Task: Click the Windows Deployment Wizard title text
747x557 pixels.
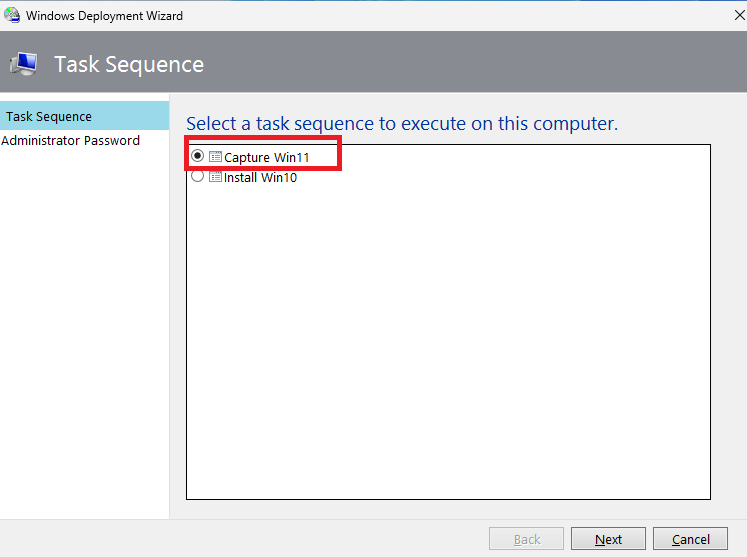Action: pyautogui.click(x=104, y=16)
